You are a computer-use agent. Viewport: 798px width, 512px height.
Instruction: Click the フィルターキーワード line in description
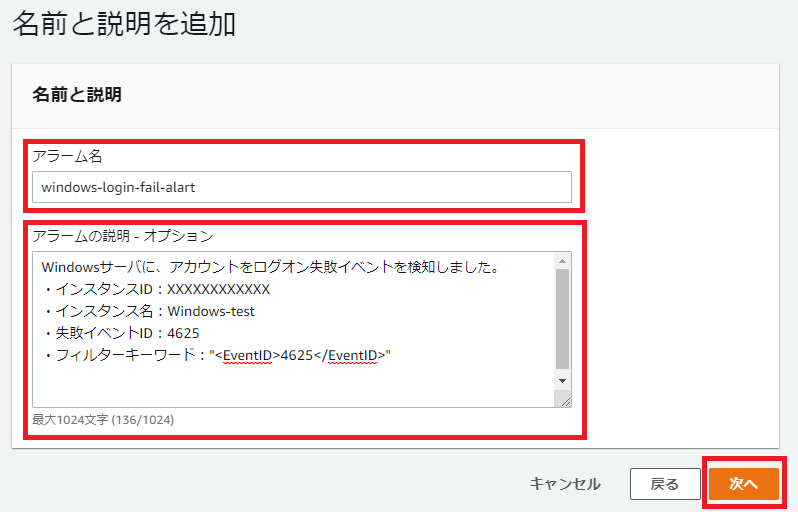[217, 355]
